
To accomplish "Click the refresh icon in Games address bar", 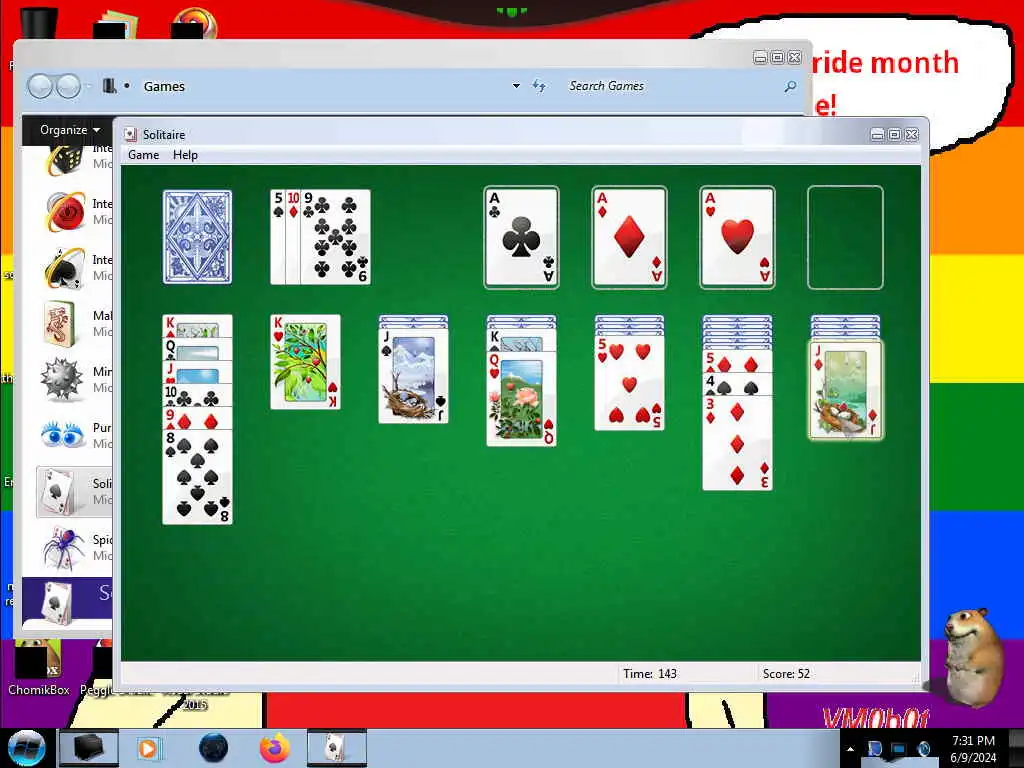I will point(539,86).
